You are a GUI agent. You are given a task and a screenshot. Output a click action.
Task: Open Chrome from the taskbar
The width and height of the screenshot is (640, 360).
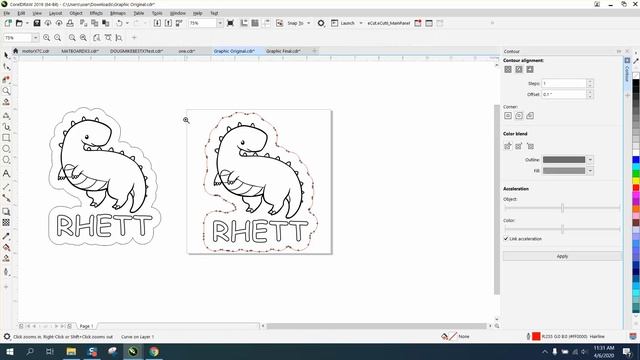click(x=154, y=351)
